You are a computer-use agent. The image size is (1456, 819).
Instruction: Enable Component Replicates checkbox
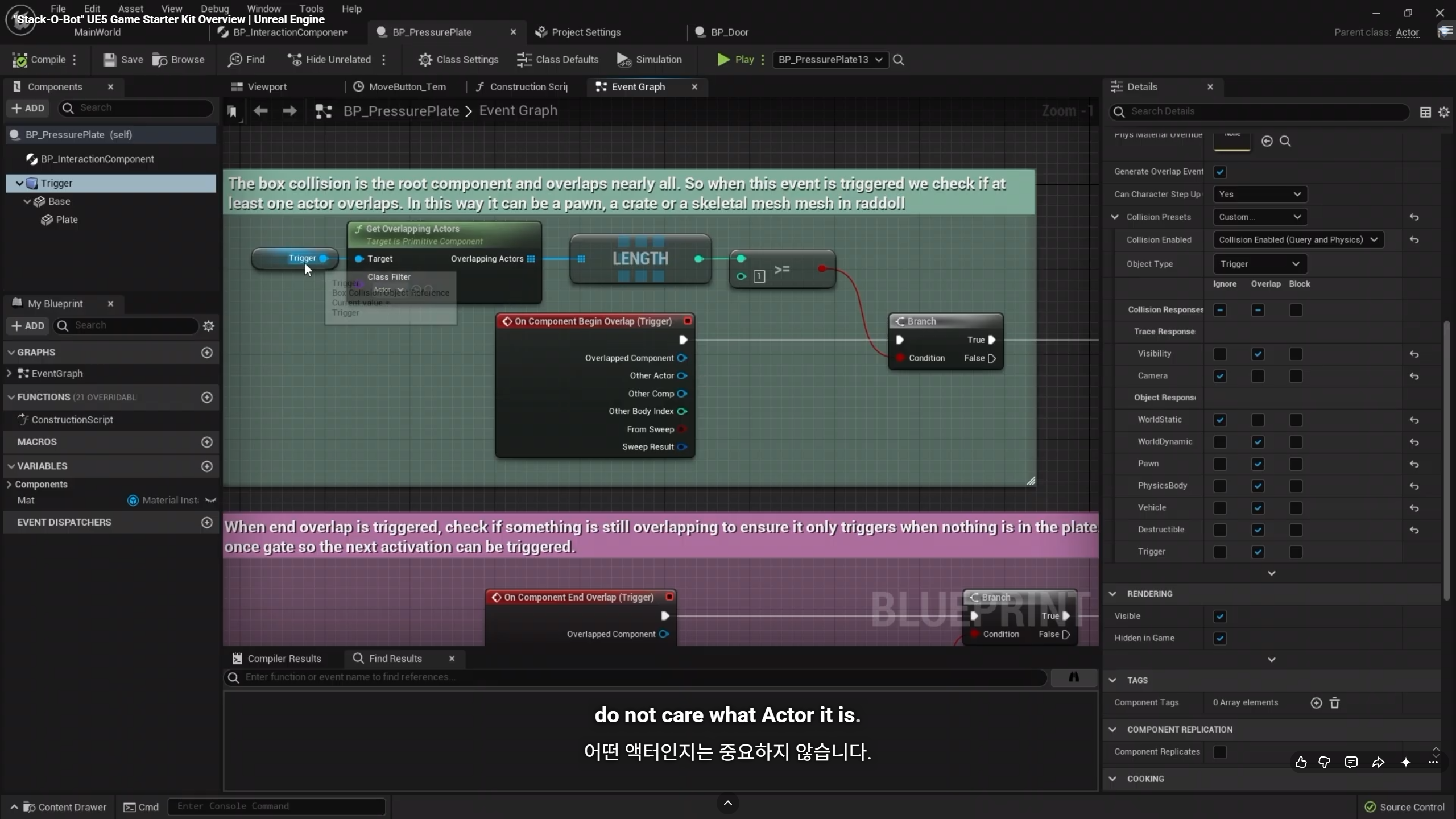pos(1220,752)
